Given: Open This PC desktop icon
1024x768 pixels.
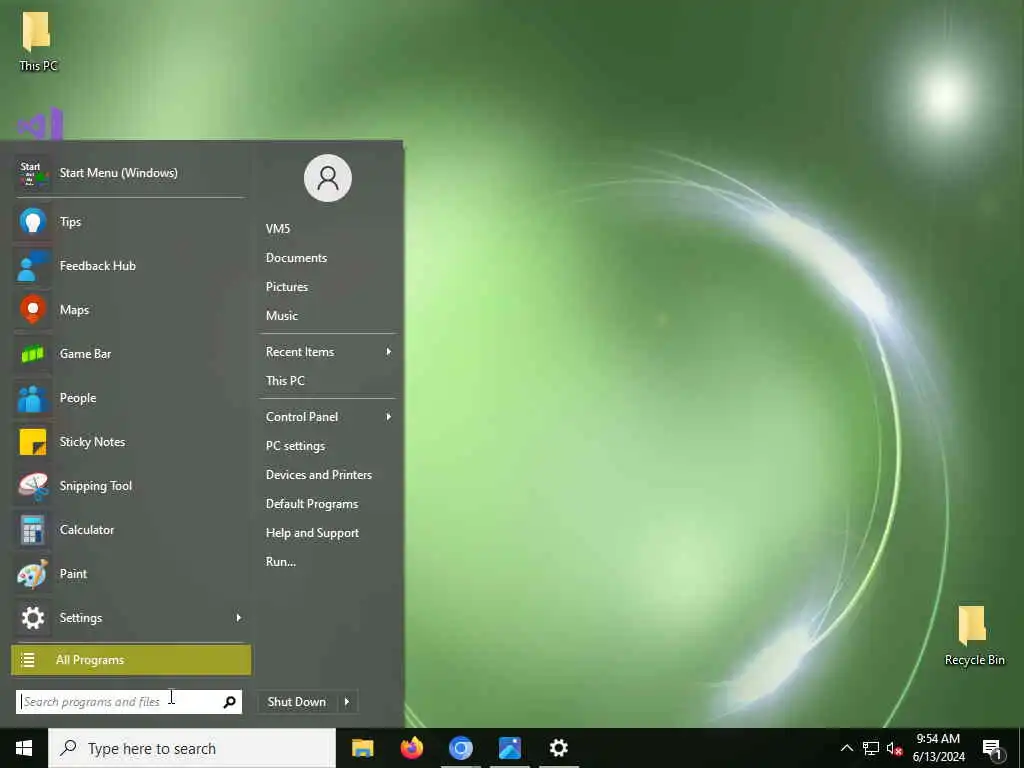Looking at the screenshot, I should tap(37, 40).
